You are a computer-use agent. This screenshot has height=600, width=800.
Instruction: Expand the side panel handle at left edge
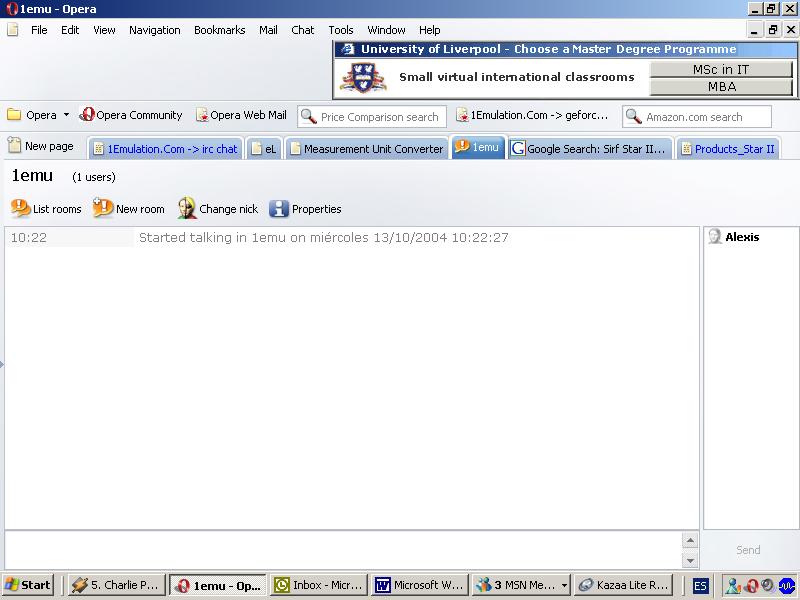click(x=2, y=364)
